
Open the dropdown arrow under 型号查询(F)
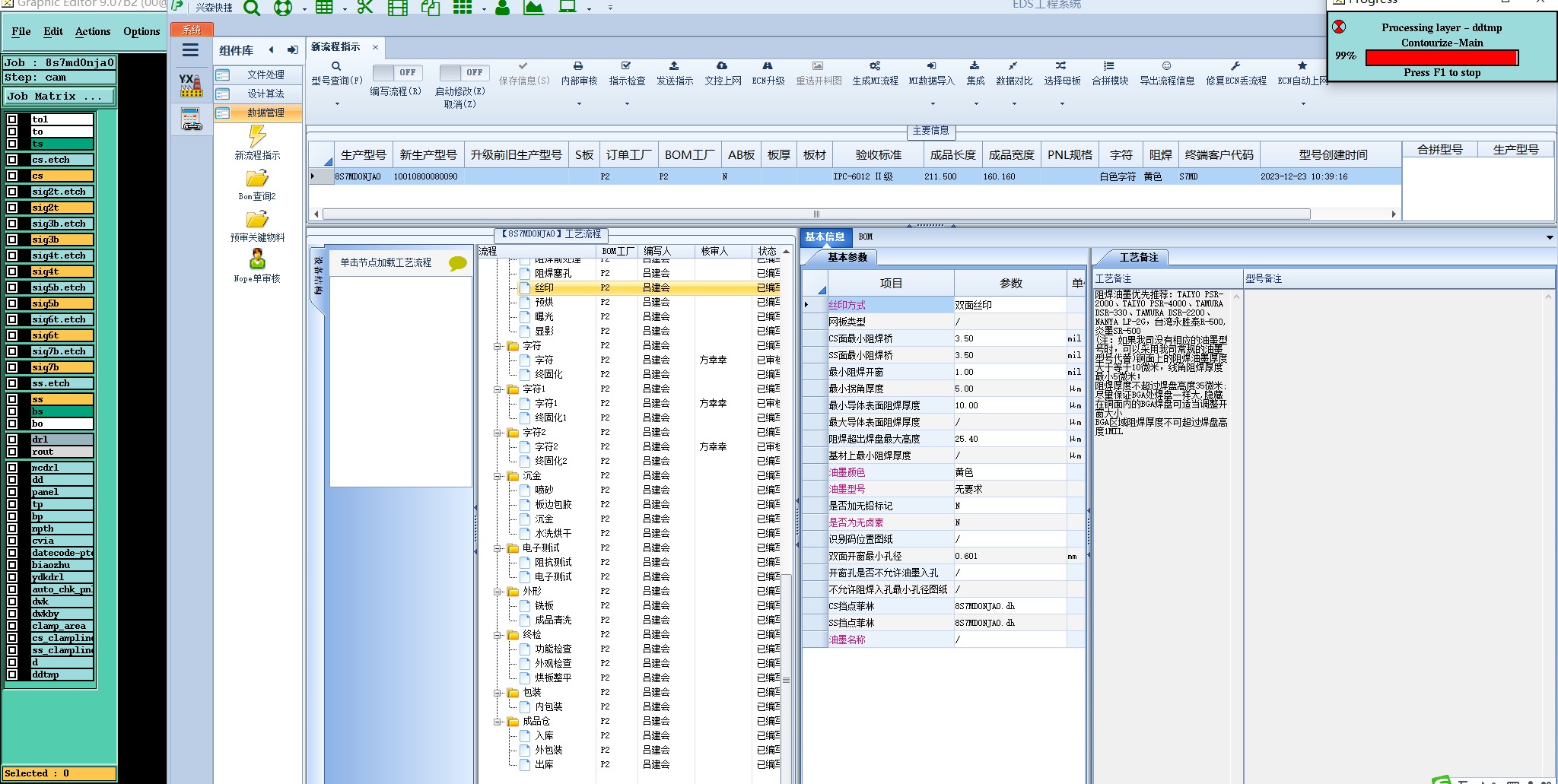337,104
